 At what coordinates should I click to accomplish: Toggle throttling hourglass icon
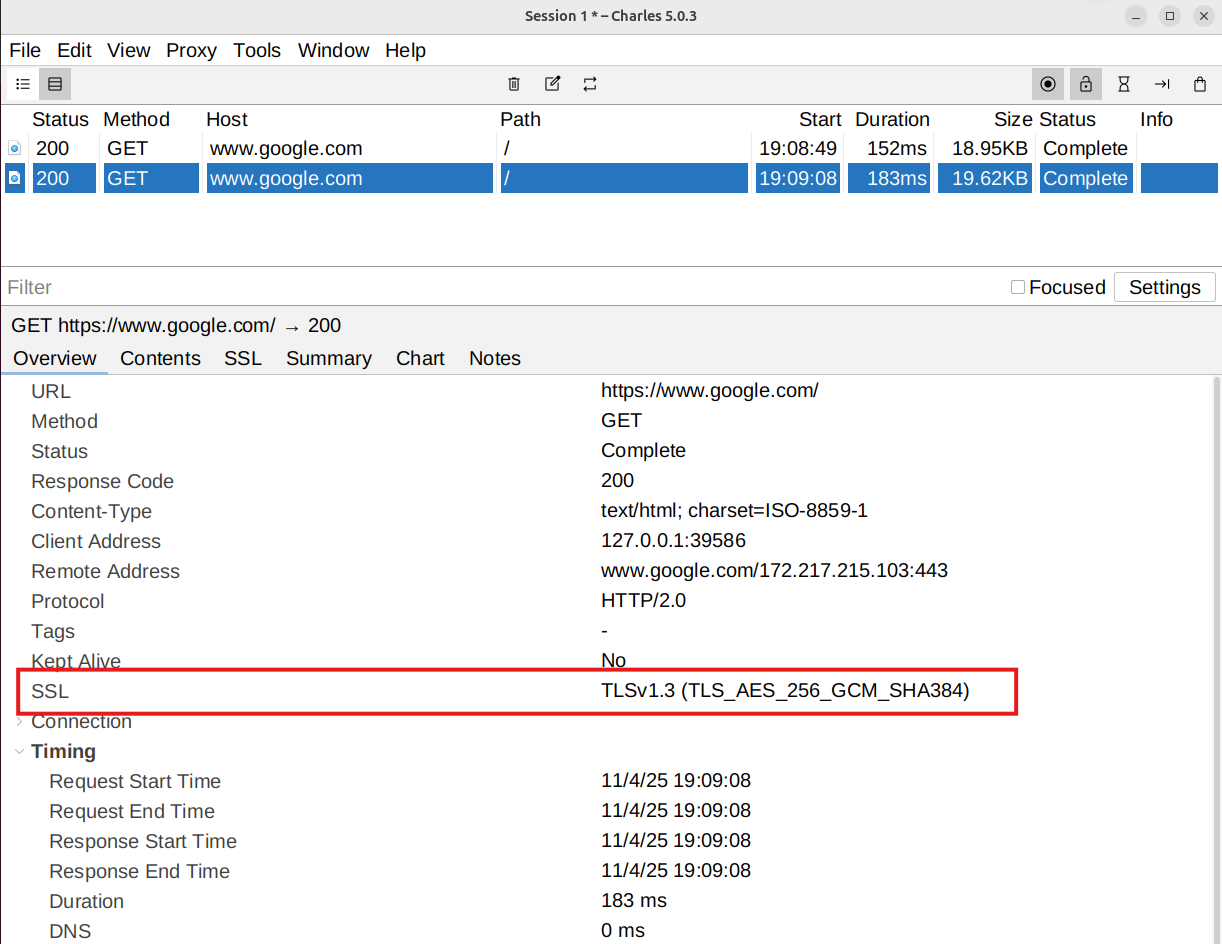click(x=1124, y=84)
